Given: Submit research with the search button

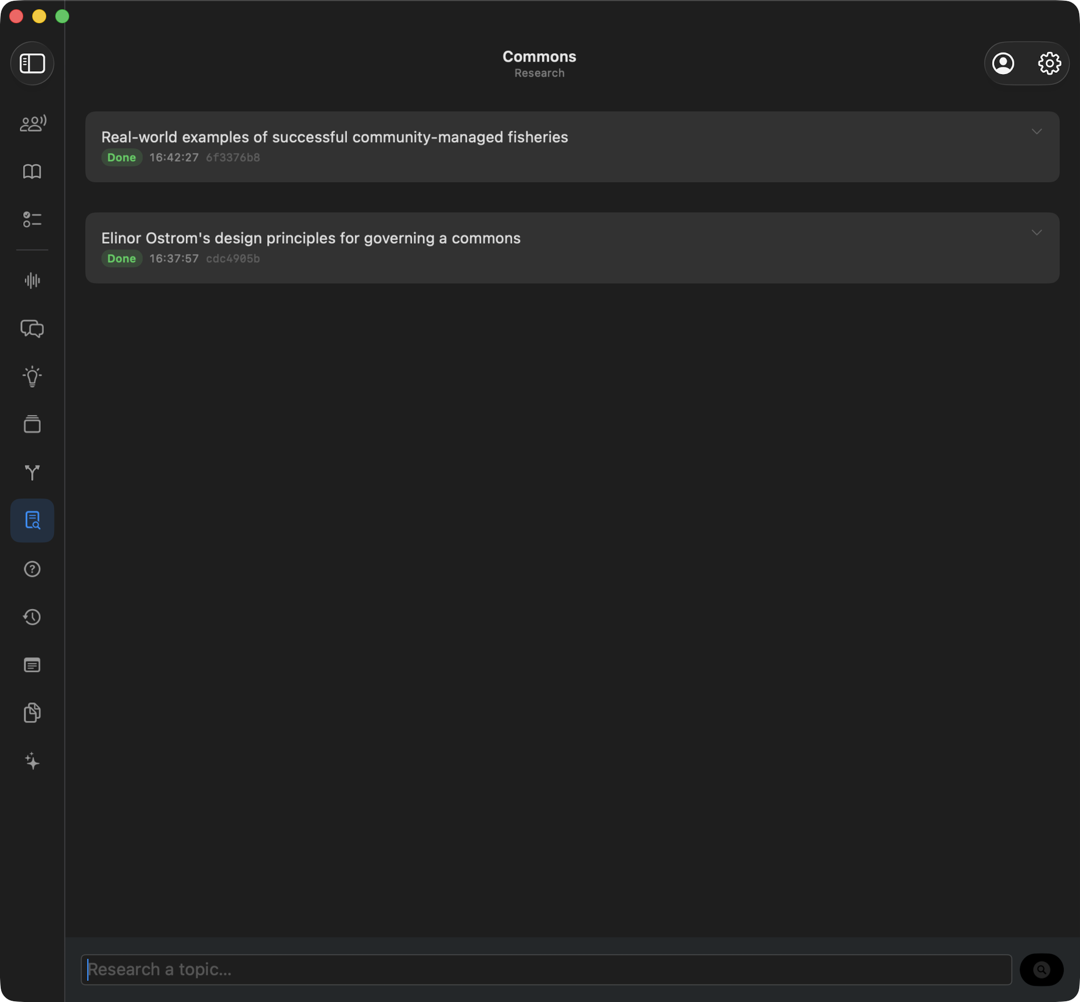Looking at the screenshot, I should click(x=1041, y=970).
